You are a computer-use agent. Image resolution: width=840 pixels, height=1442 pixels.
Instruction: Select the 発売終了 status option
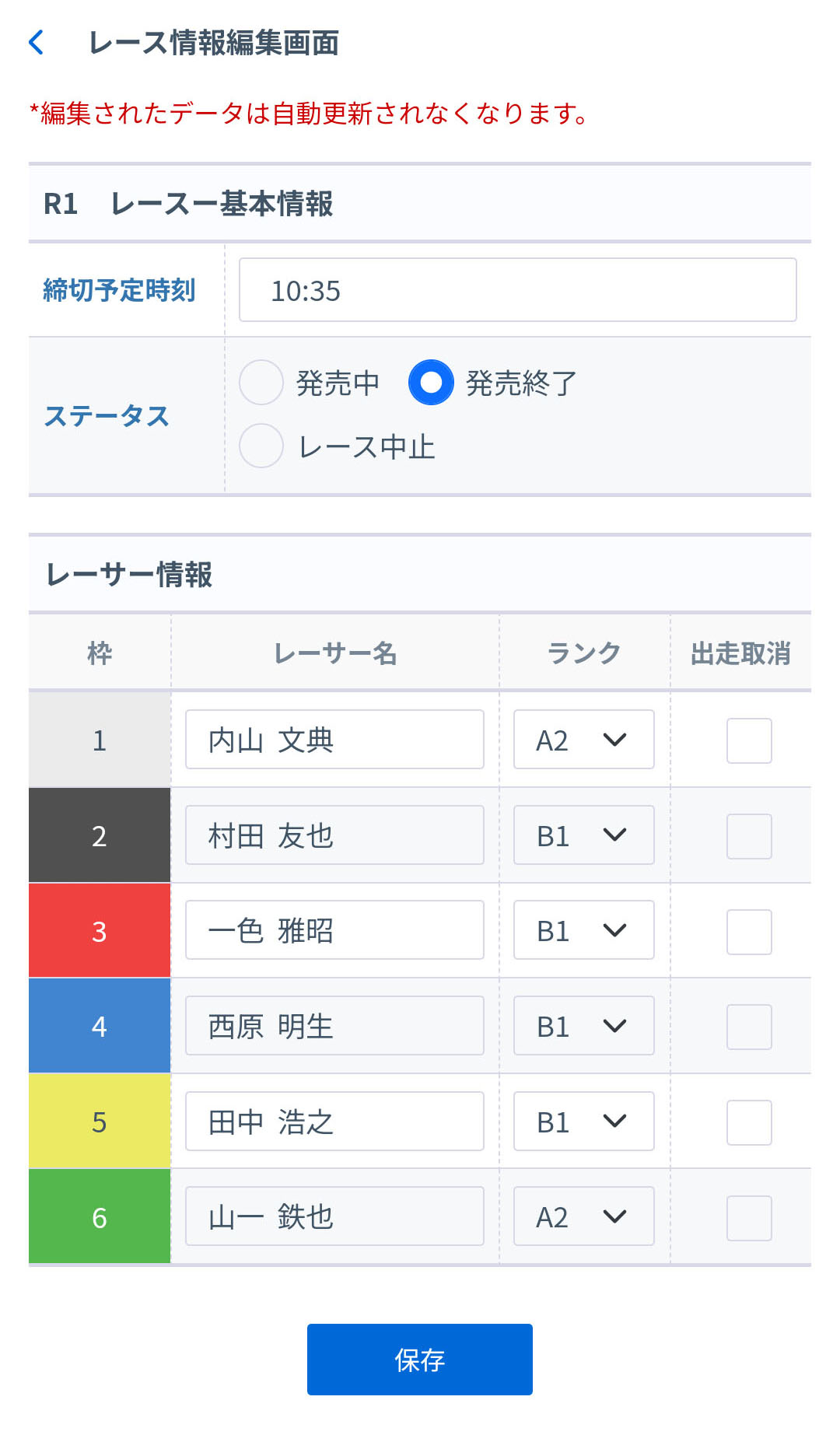tap(431, 383)
